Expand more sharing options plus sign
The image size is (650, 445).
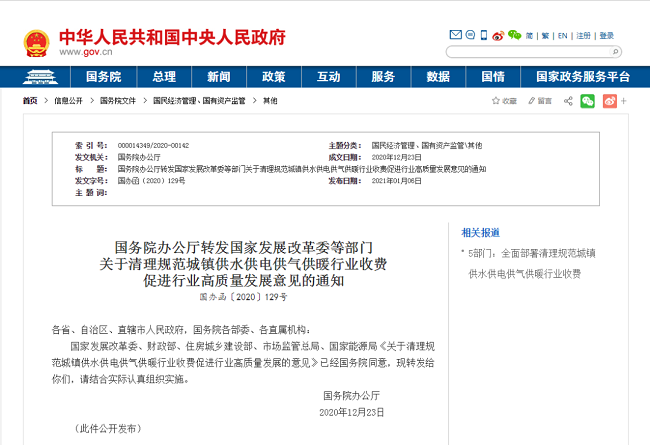(626, 101)
